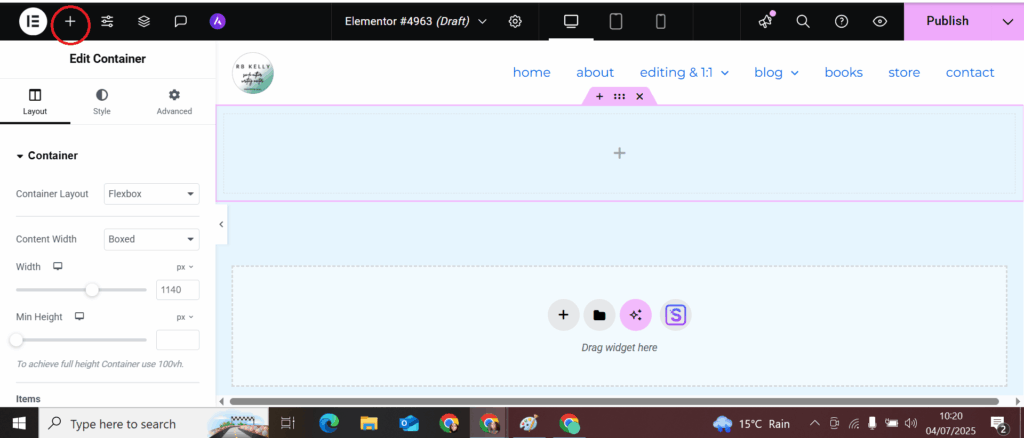Viewport: 1024px width, 438px height.
Task: Open the Finder search icon
Action: tap(803, 22)
